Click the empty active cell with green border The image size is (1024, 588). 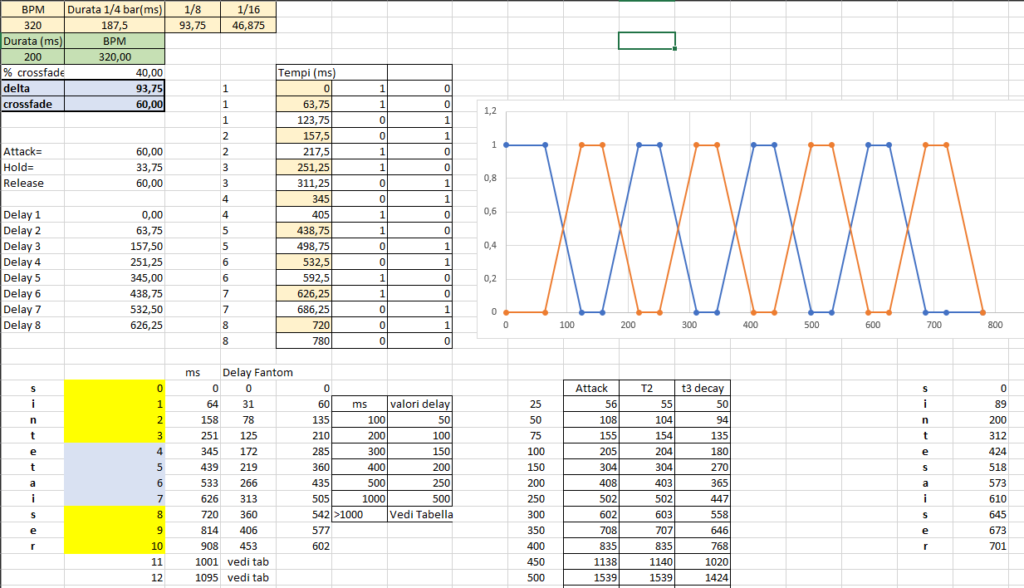(x=647, y=41)
